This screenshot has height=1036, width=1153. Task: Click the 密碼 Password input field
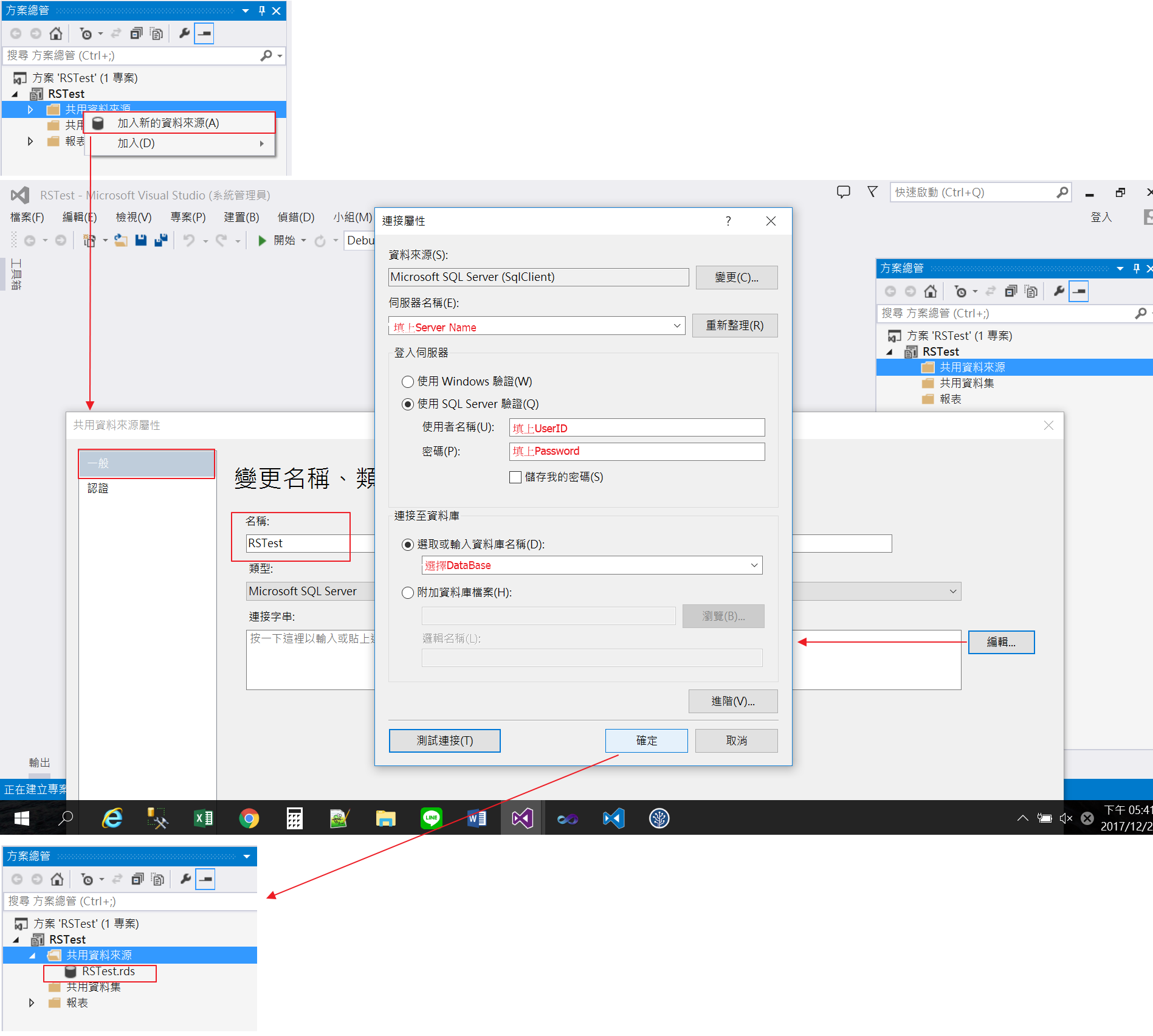[637, 452]
